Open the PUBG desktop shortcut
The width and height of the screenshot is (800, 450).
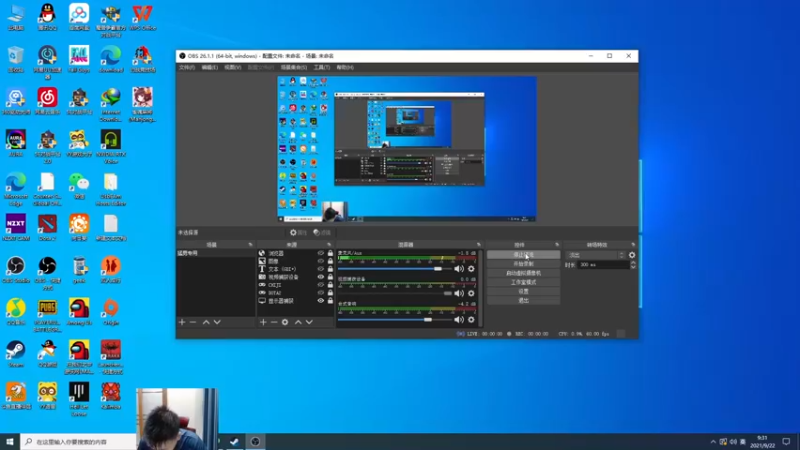pos(47,315)
